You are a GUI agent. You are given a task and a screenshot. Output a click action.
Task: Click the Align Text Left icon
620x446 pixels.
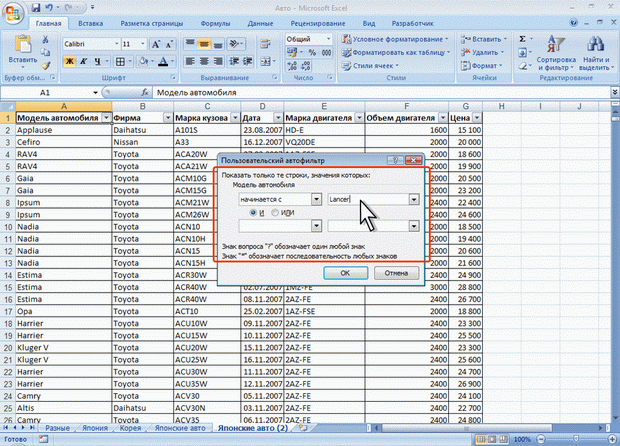coord(190,61)
